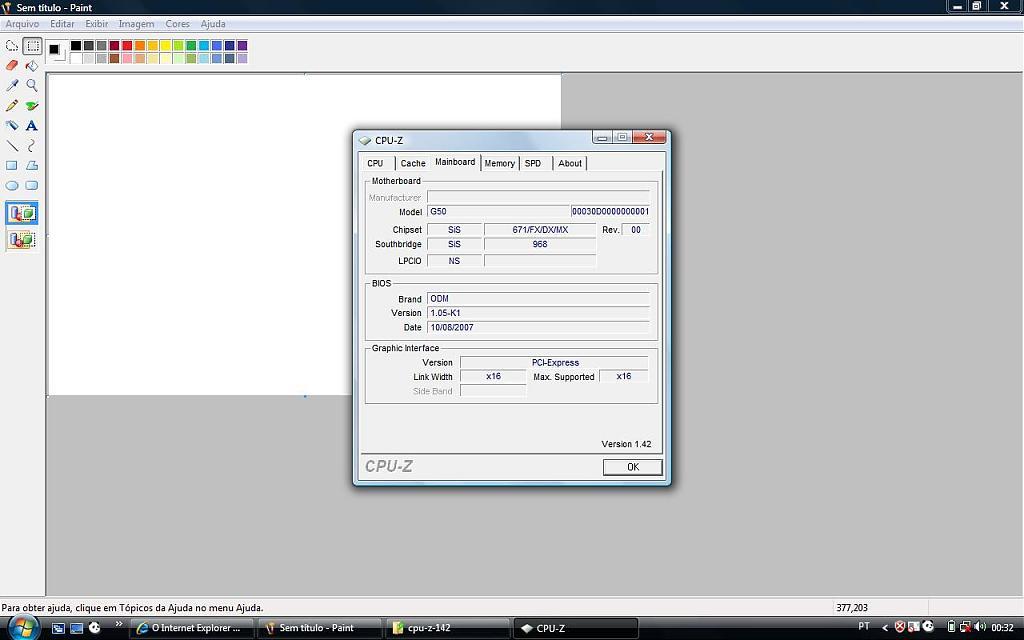Screen dimensions: 1024x640
Task: Open the SPD tab in CPU-Z
Action: tap(533, 163)
